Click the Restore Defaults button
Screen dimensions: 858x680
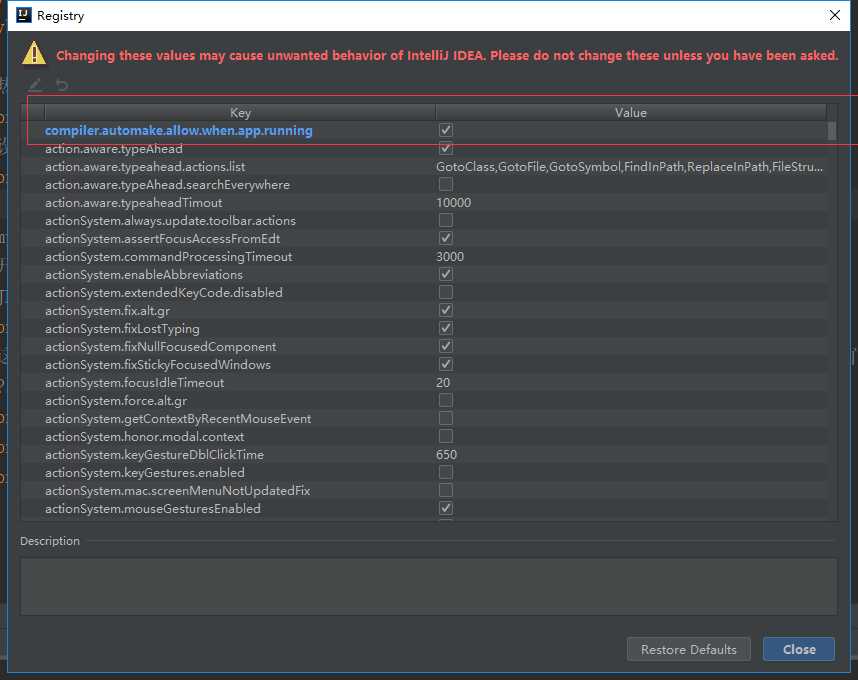[x=688, y=649]
